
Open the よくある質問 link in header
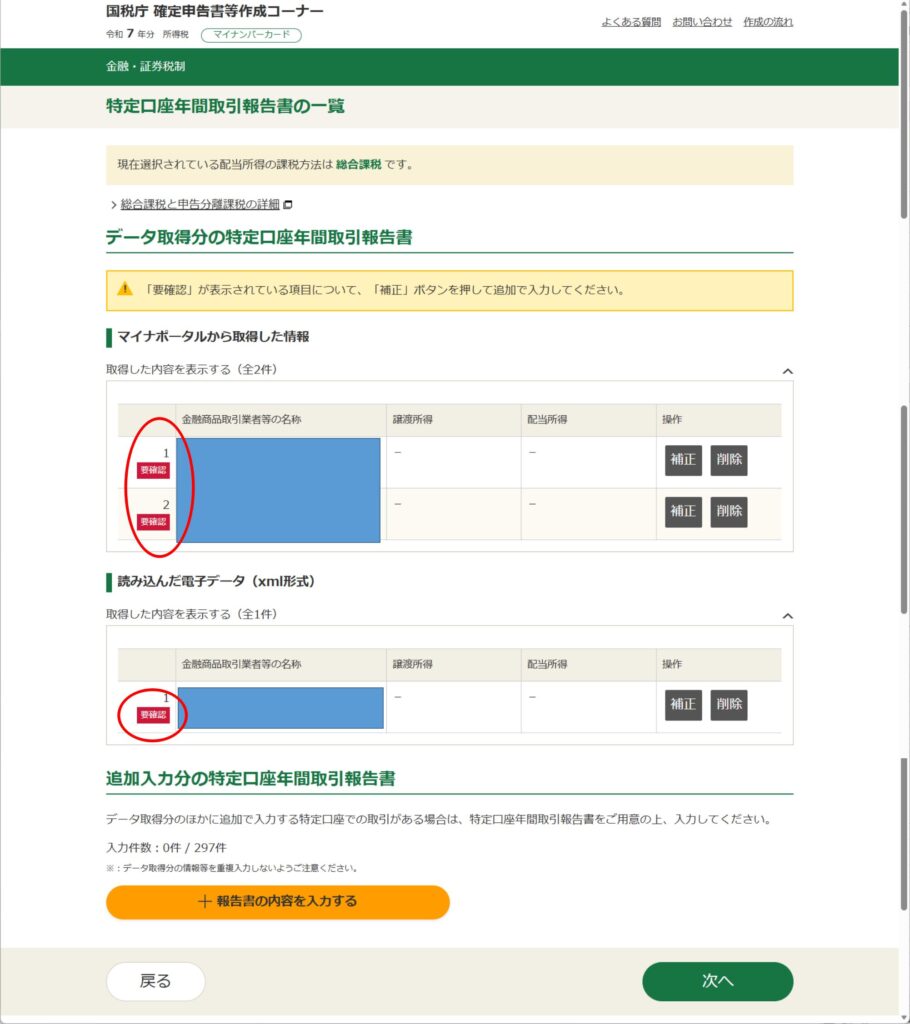coord(631,21)
